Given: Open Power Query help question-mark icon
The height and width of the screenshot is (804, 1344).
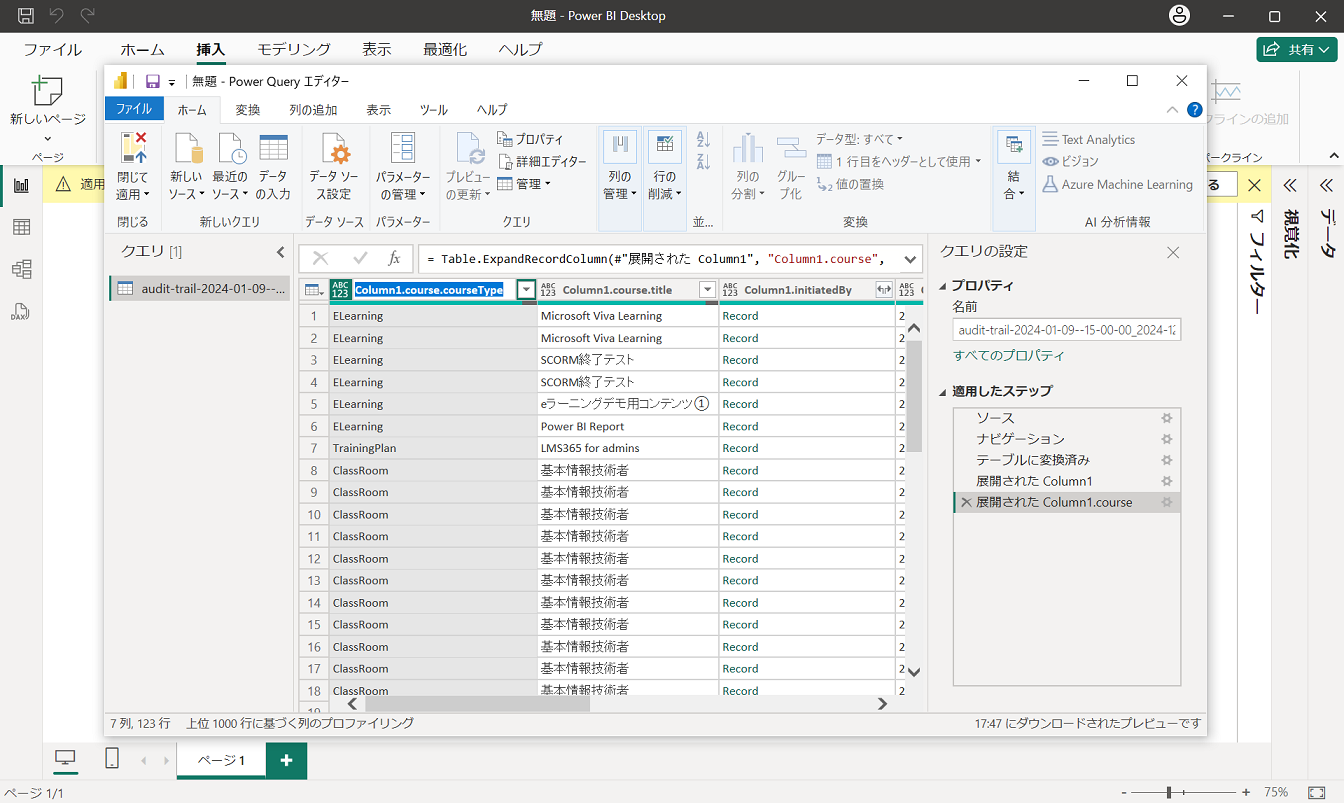Looking at the screenshot, I should (x=1194, y=110).
